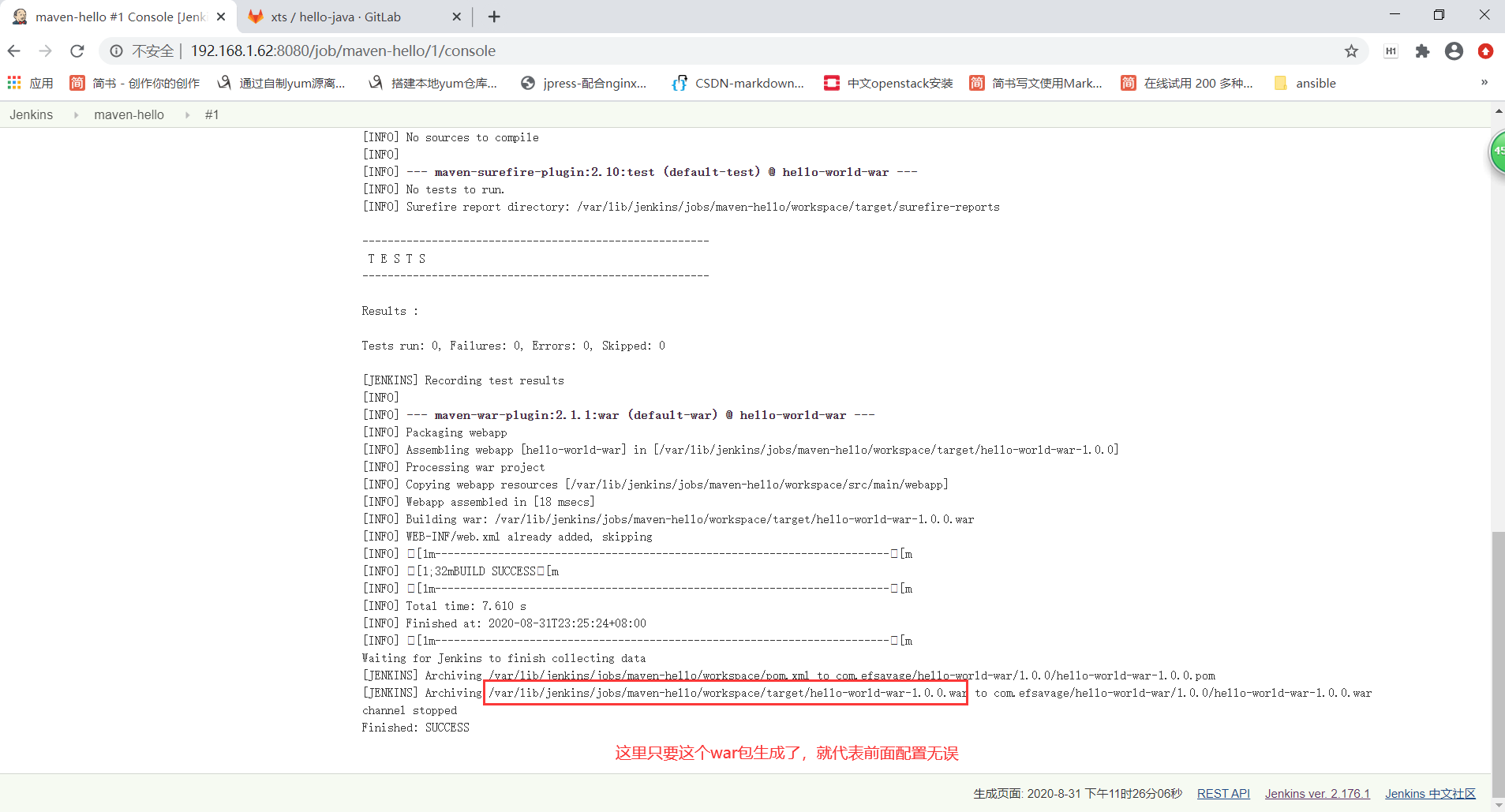
Task: Reload the Jenkins console page
Action: point(77,51)
